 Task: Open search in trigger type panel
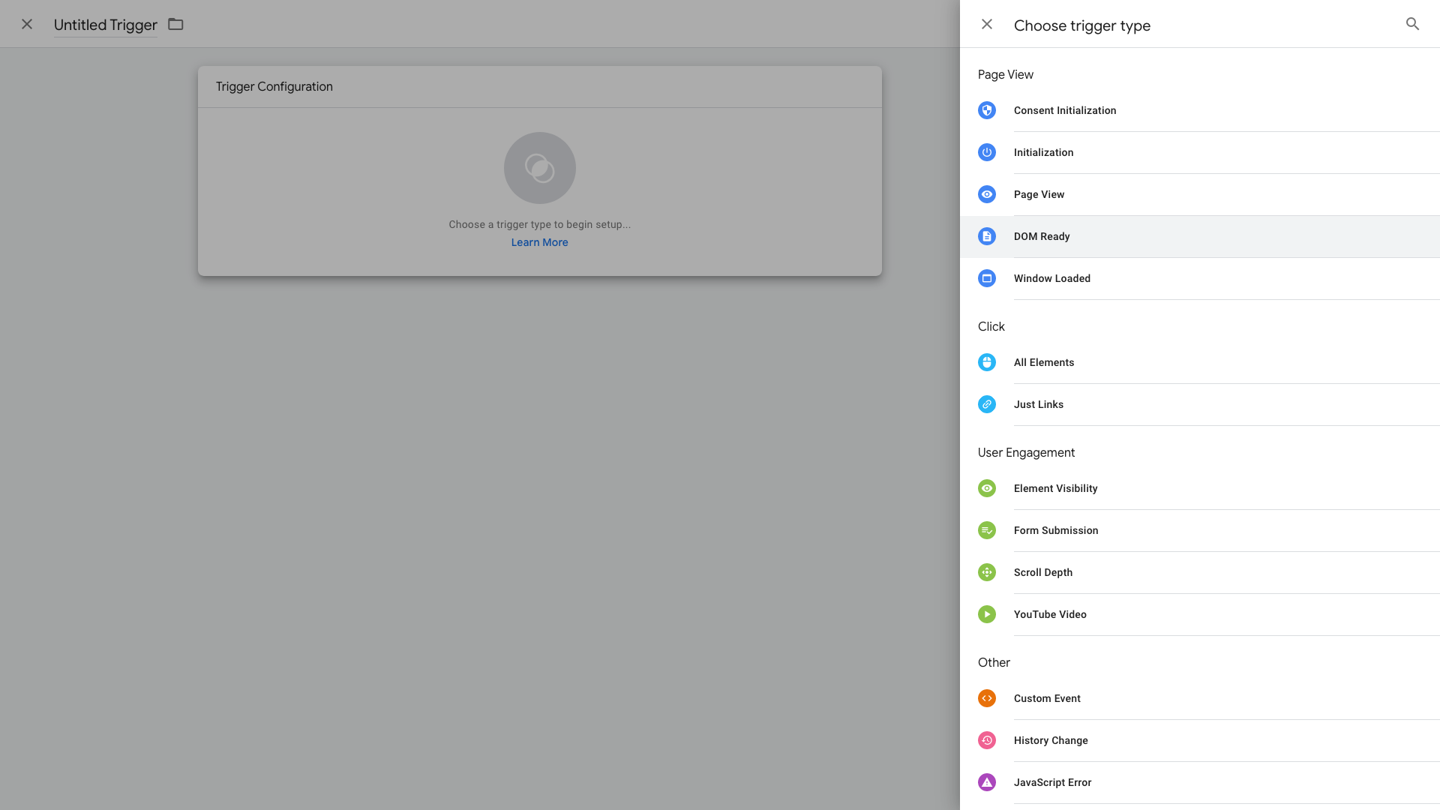pos(1412,24)
